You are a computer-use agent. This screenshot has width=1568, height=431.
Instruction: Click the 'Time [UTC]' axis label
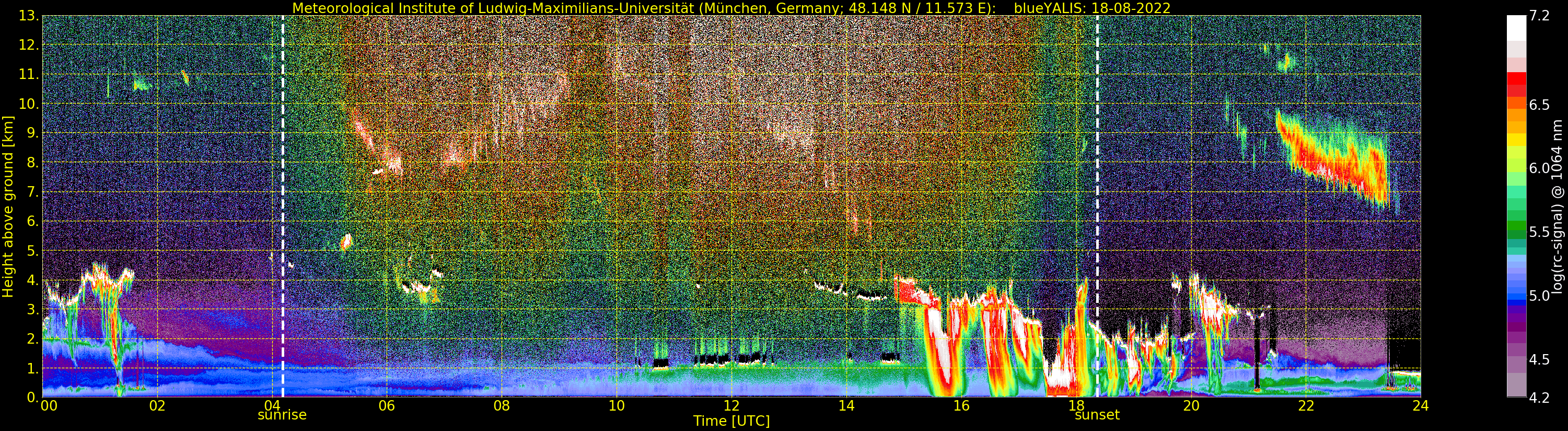click(x=731, y=421)
